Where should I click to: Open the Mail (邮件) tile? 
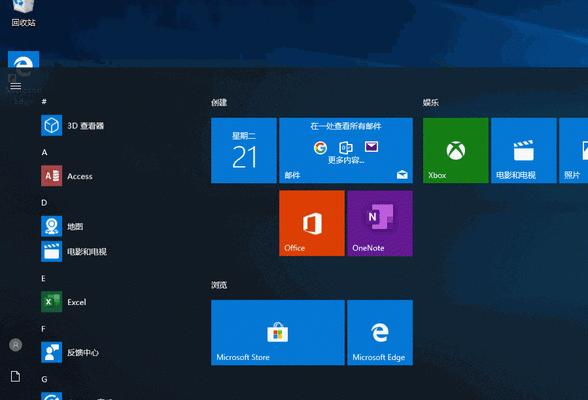point(346,150)
